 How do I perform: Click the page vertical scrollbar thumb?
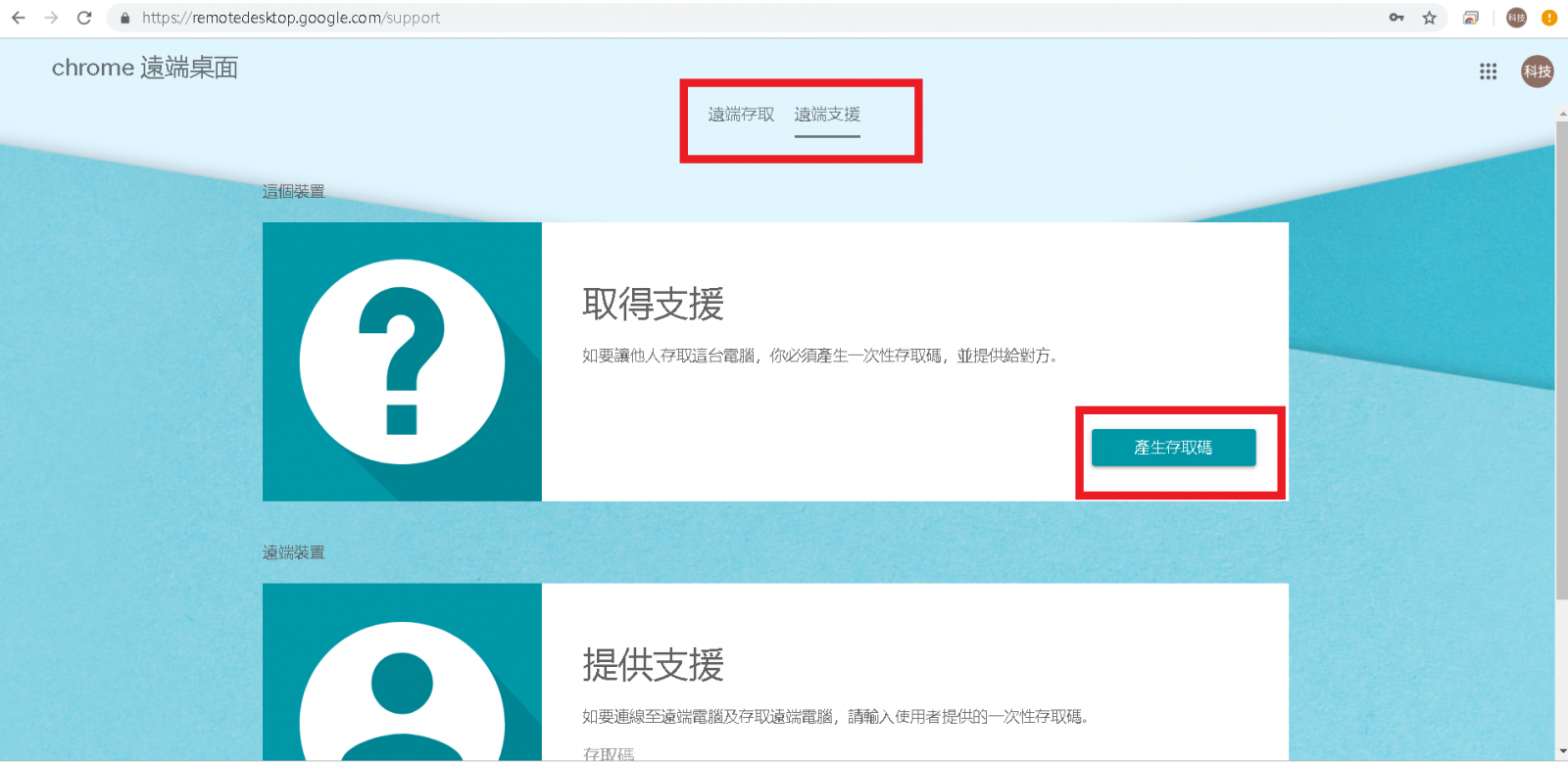click(x=1561, y=358)
